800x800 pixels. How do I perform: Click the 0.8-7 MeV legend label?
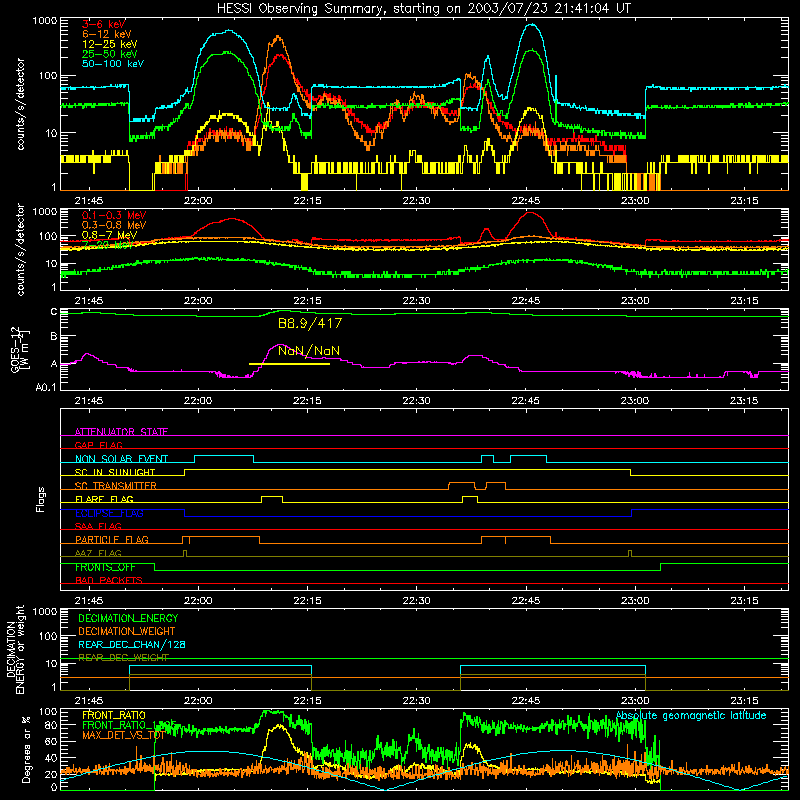(110, 235)
